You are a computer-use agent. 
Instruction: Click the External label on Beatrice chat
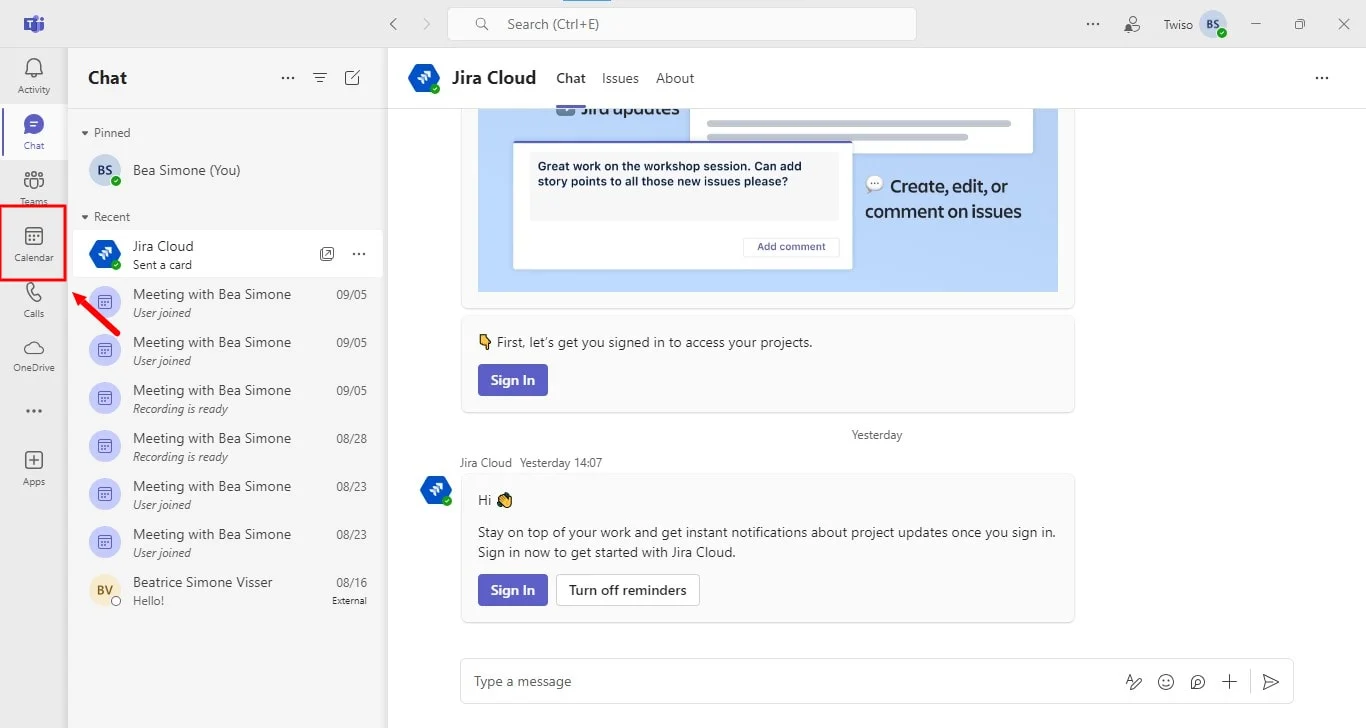click(x=349, y=601)
